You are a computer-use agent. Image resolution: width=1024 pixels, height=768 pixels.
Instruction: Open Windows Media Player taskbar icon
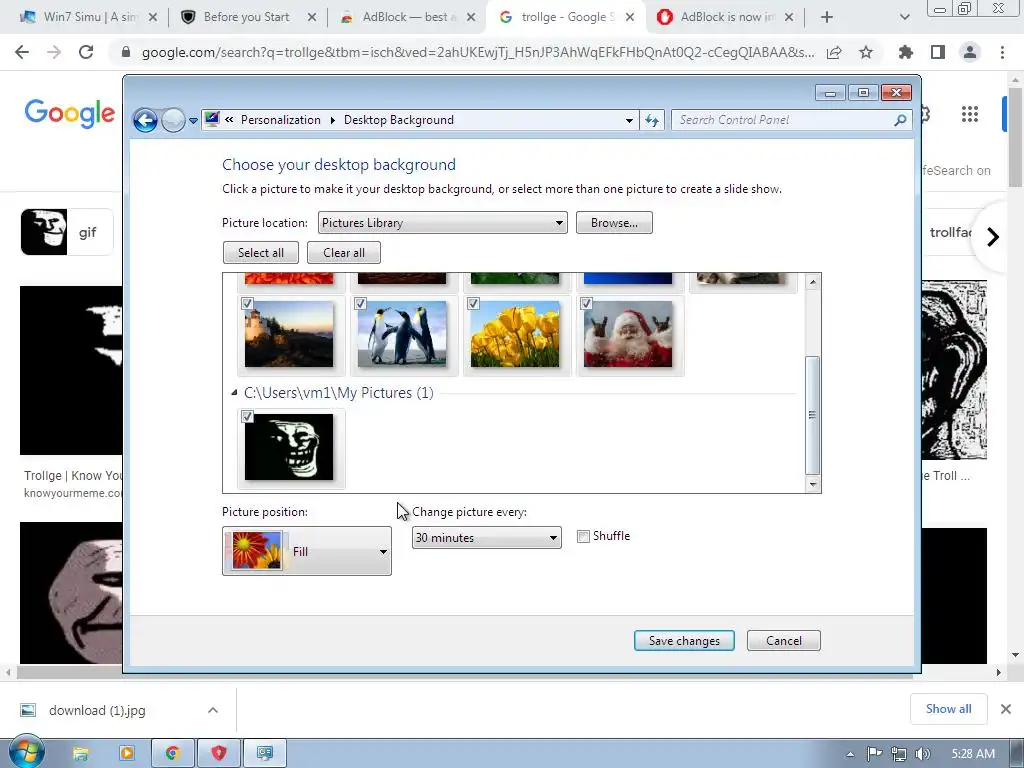click(x=127, y=754)
